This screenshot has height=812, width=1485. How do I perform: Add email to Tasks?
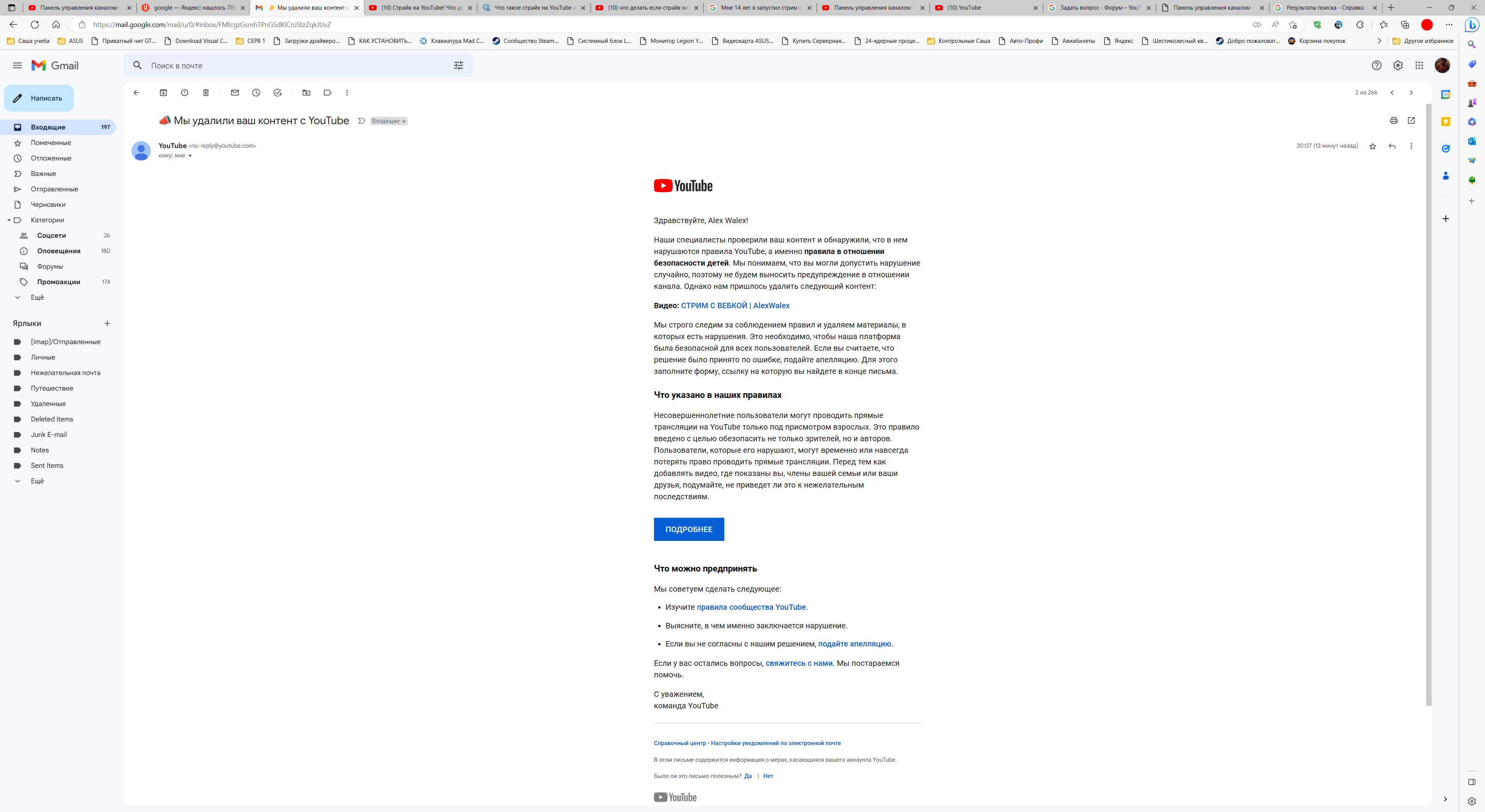(x=277, y=93)
